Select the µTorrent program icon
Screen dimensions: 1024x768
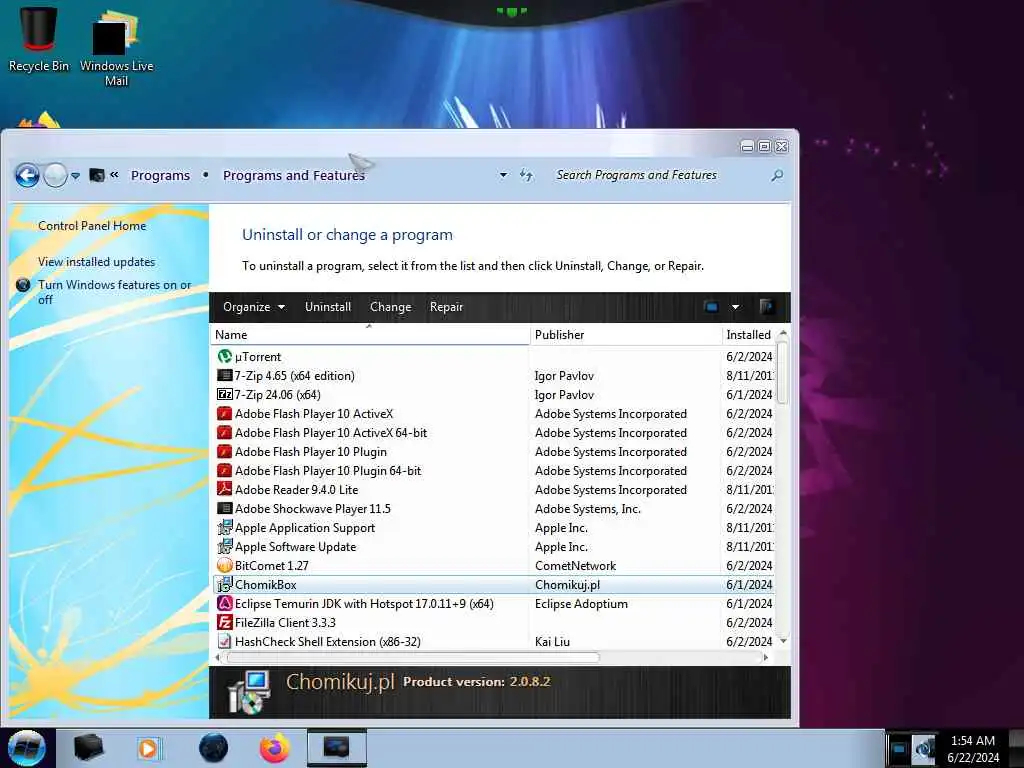[225, 357]
